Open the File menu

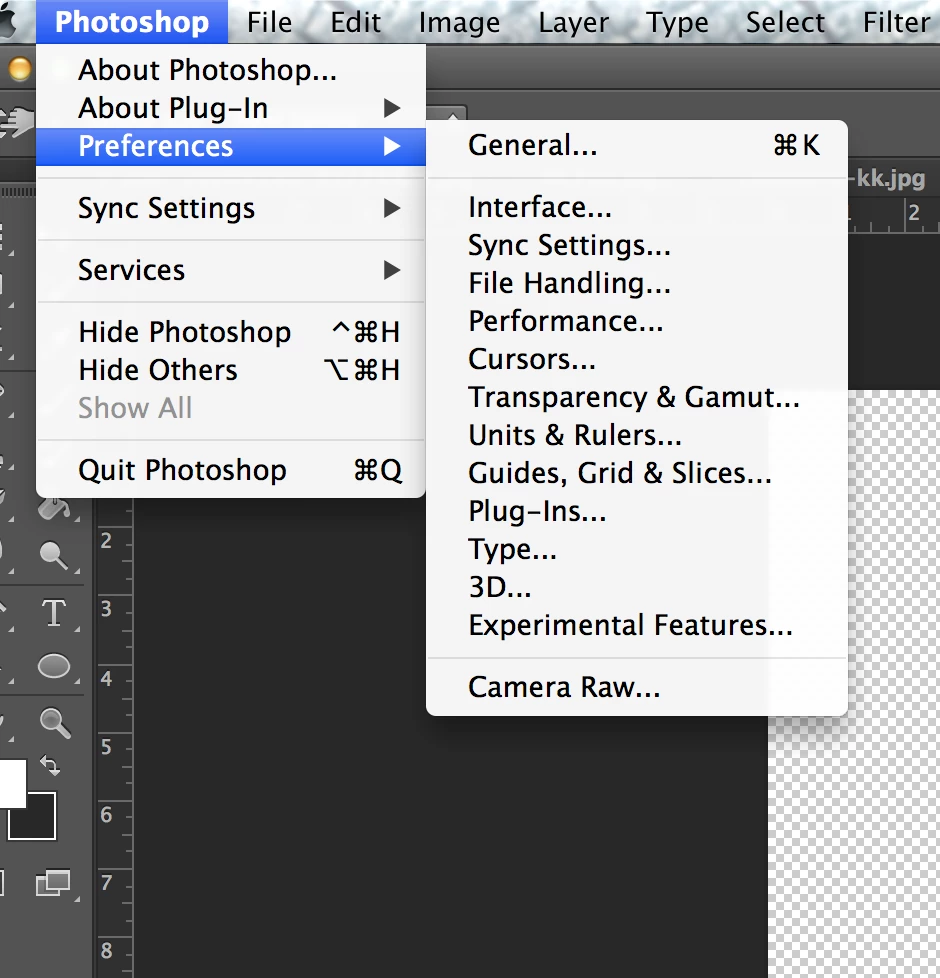point(269,22)
